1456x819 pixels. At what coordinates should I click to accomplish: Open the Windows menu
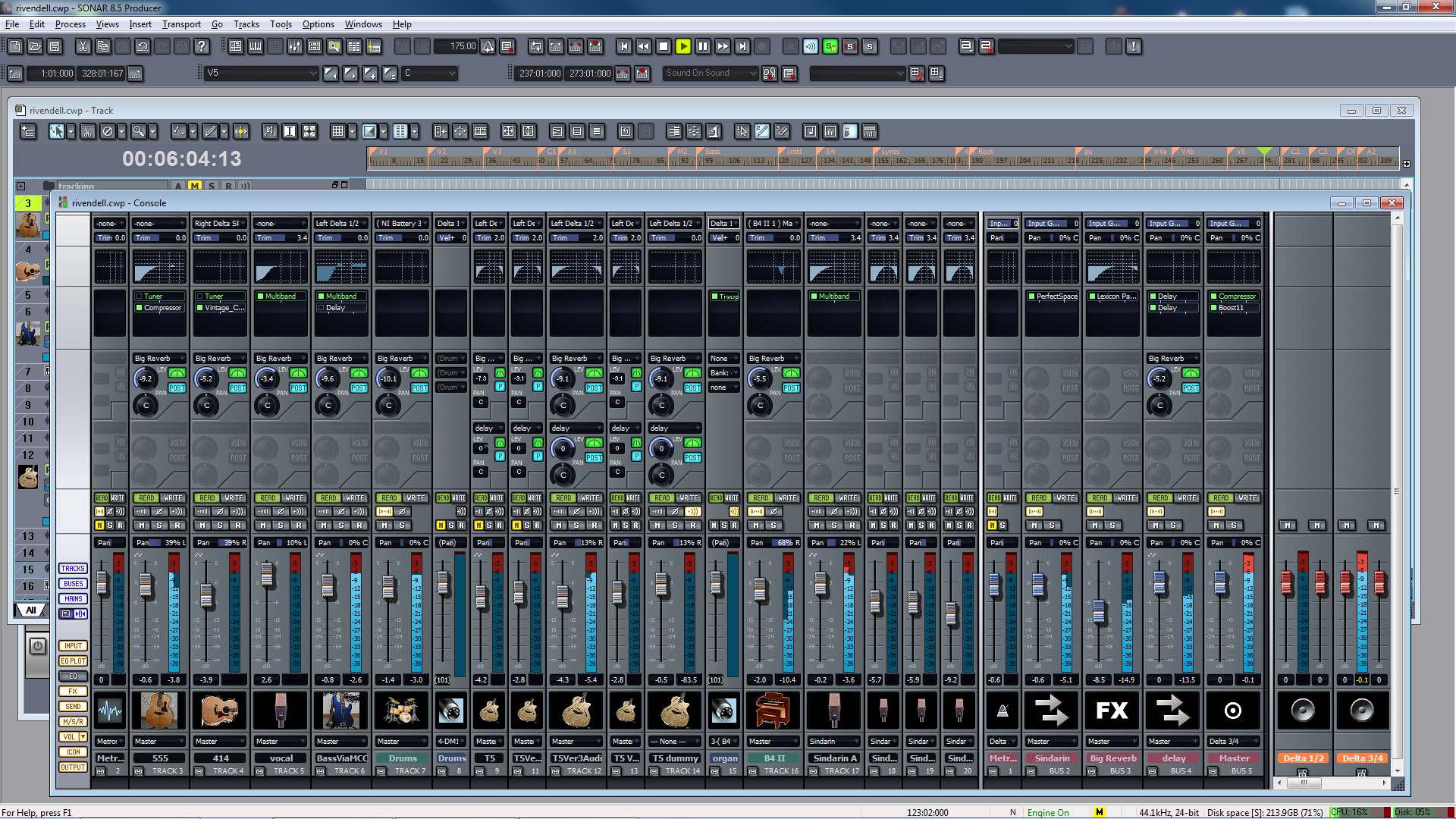pyautogui.click(x=363, y=24)
